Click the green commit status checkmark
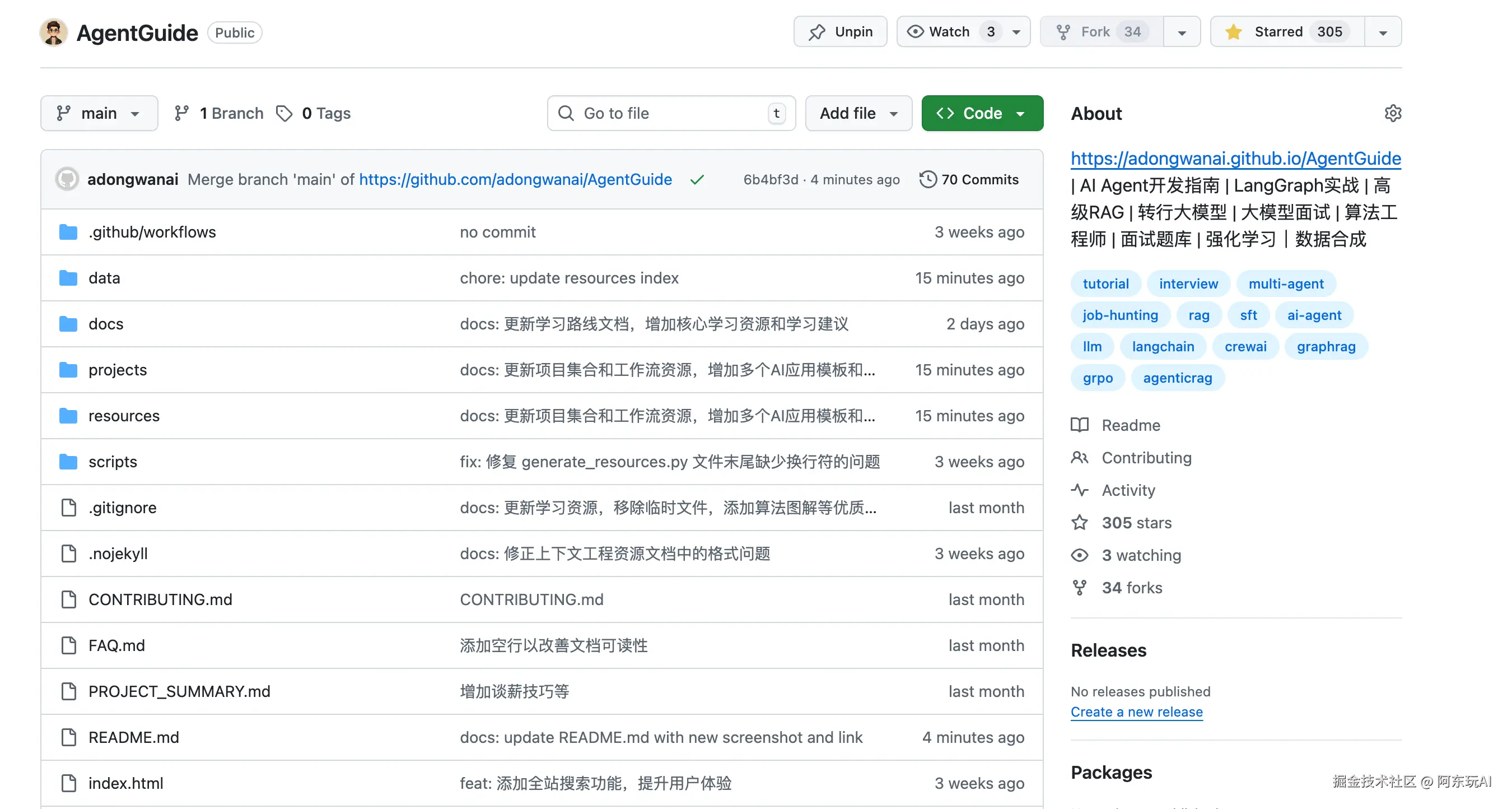Viewport: 1512px width, 809px height. point(697,180)
